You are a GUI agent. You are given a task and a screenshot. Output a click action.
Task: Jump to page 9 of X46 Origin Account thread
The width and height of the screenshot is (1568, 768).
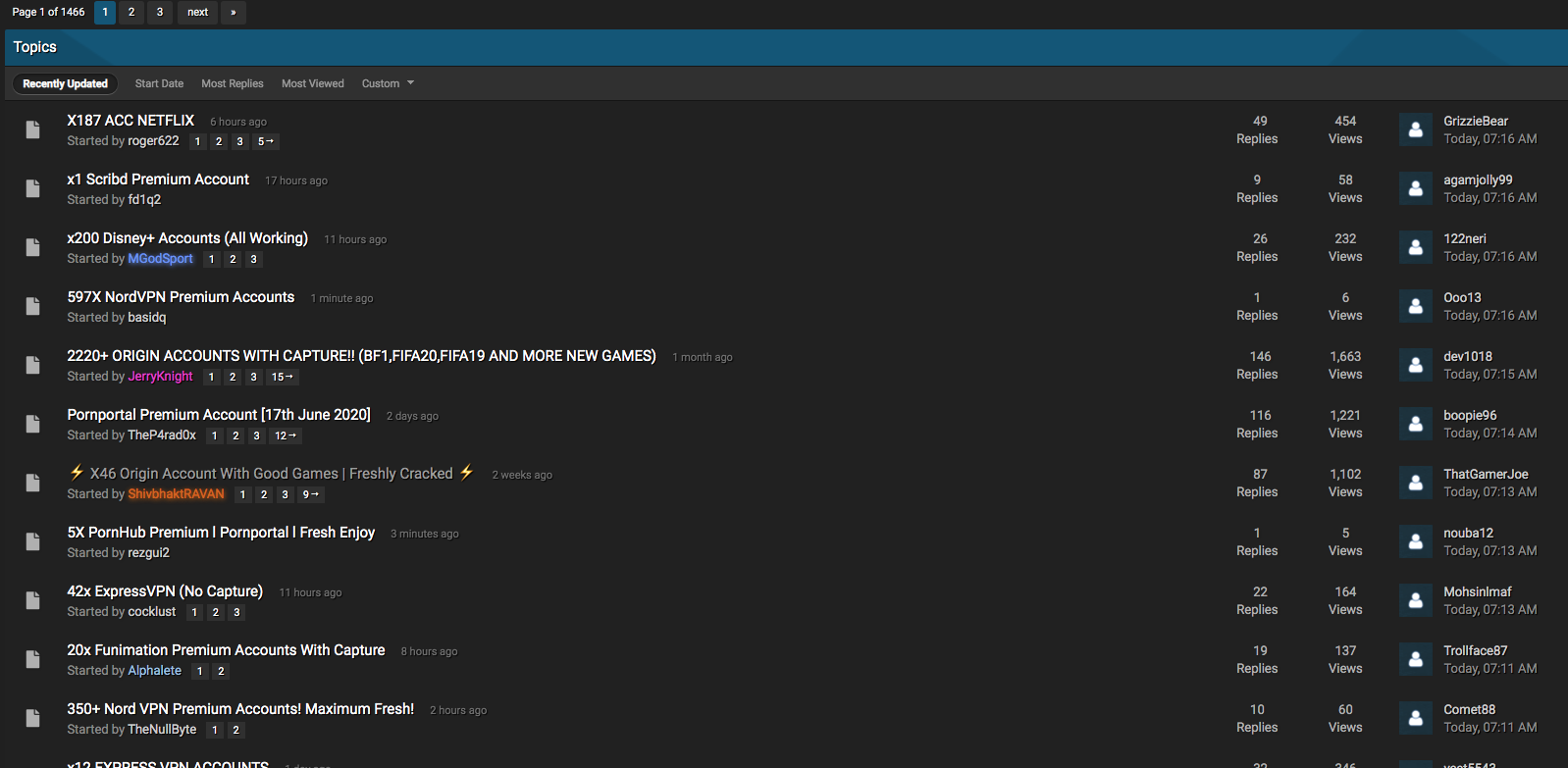[311, 494]
